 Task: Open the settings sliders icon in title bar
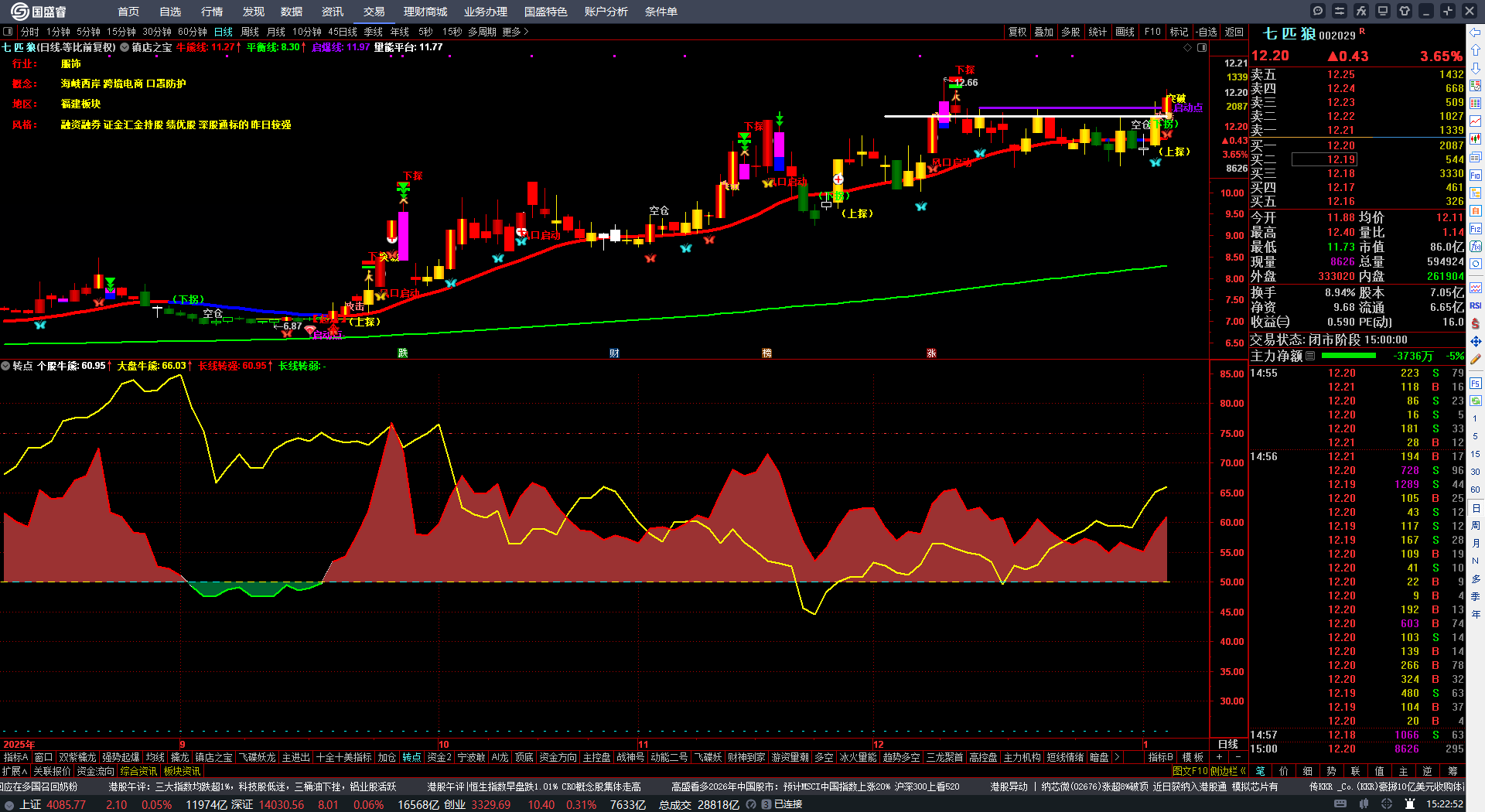pos(1340,11)
